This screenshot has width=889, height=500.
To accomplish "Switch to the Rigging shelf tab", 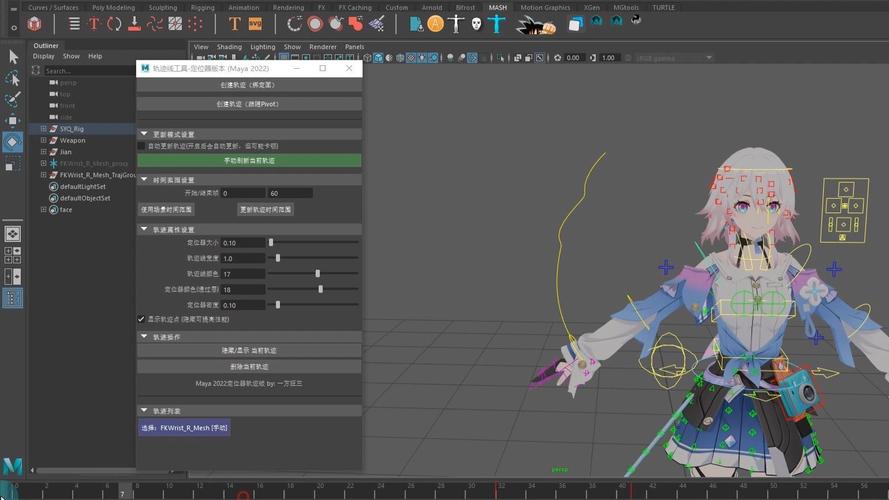I will click(x=202, y=7).
